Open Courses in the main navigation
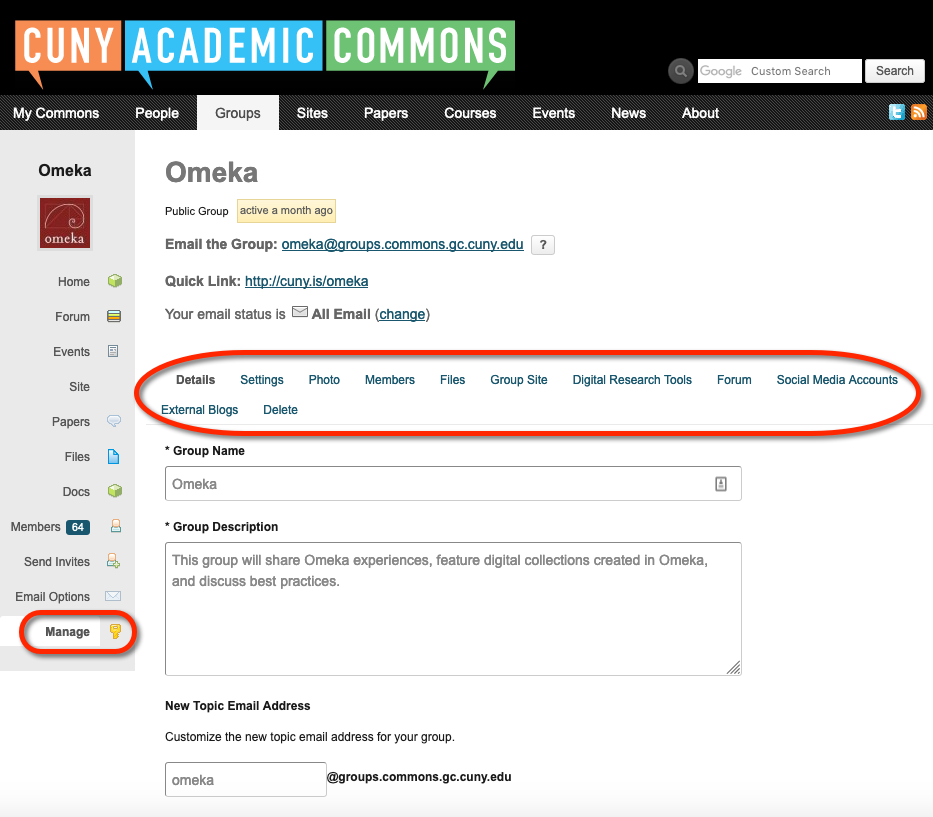Viewport: 933px width, 817px height. tap(470, 113)
